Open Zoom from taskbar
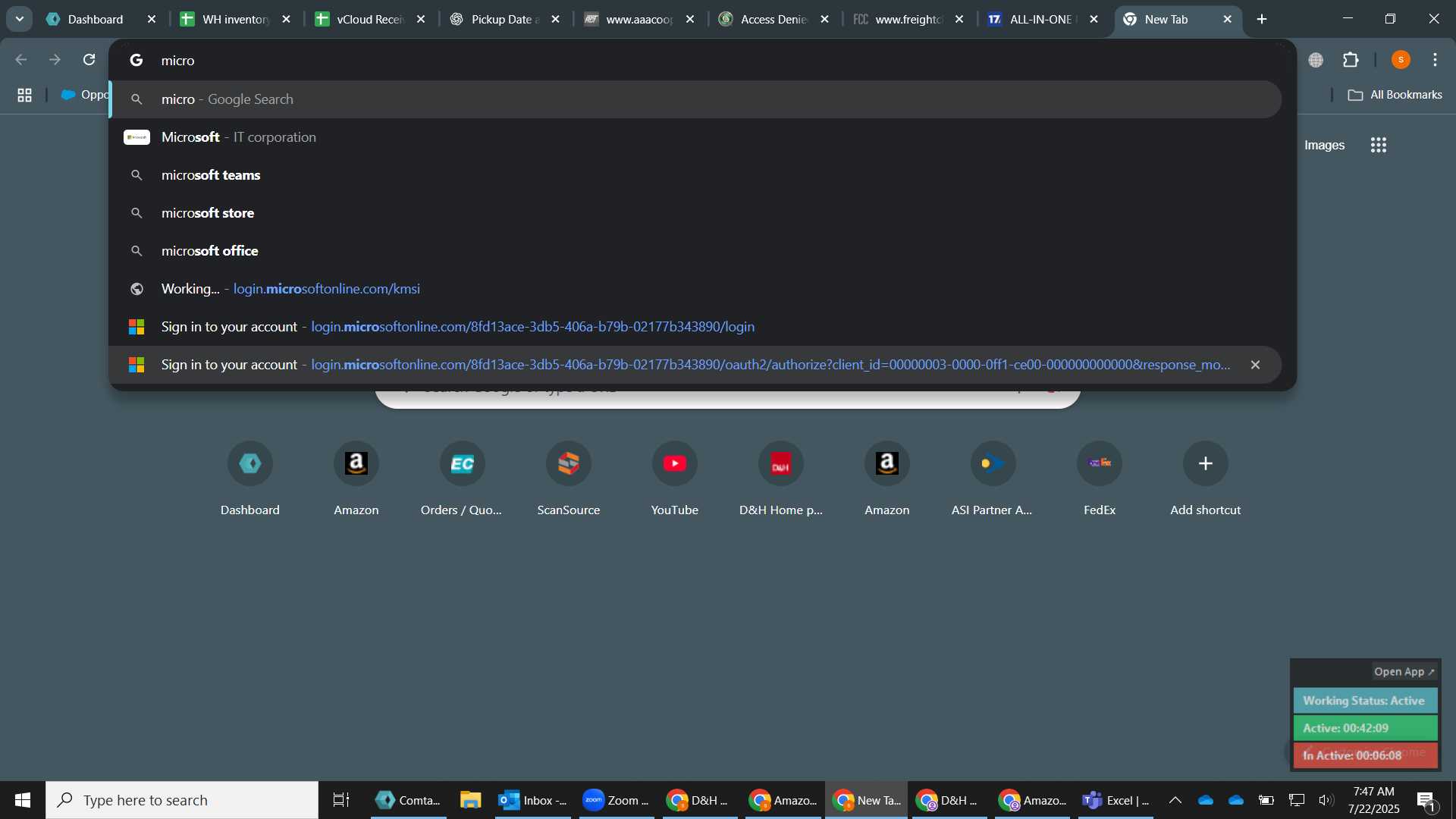The height and width of the screenshot is (819, 1456). (x=617, y=800)
